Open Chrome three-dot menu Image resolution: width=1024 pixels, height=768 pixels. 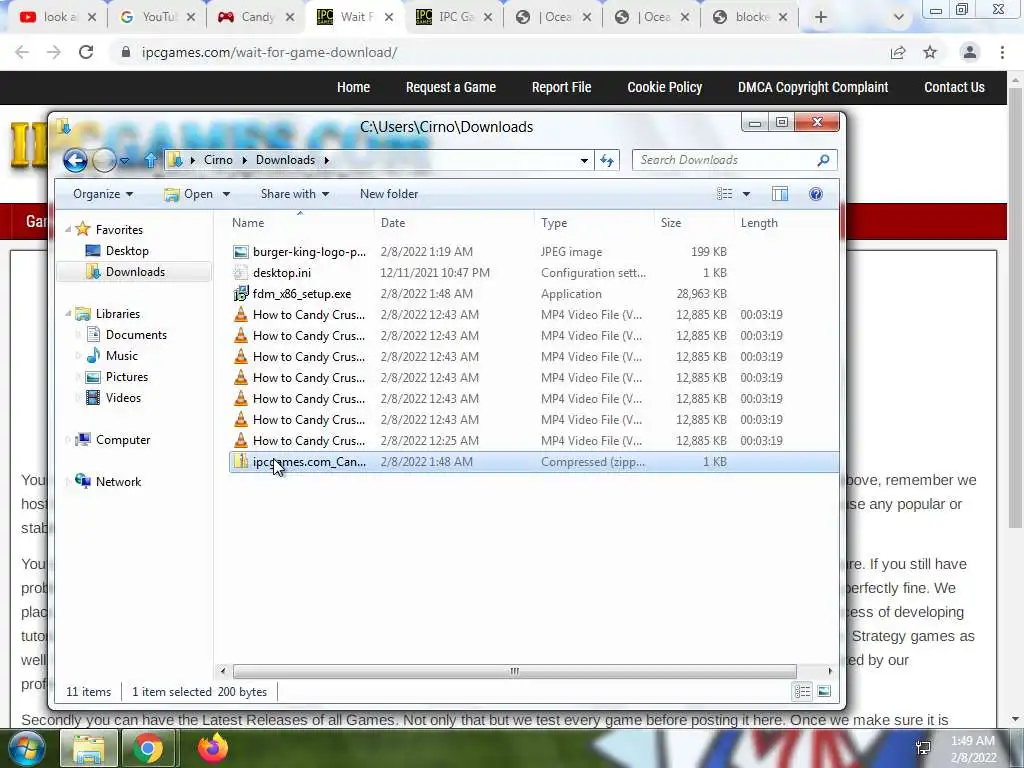tap(1002, 52)
